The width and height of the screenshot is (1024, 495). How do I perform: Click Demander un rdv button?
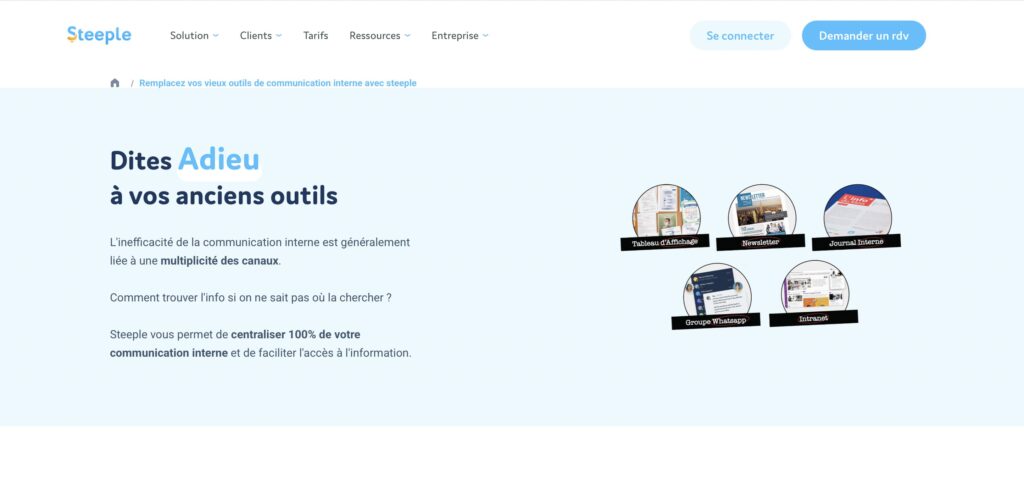[863, 36]
